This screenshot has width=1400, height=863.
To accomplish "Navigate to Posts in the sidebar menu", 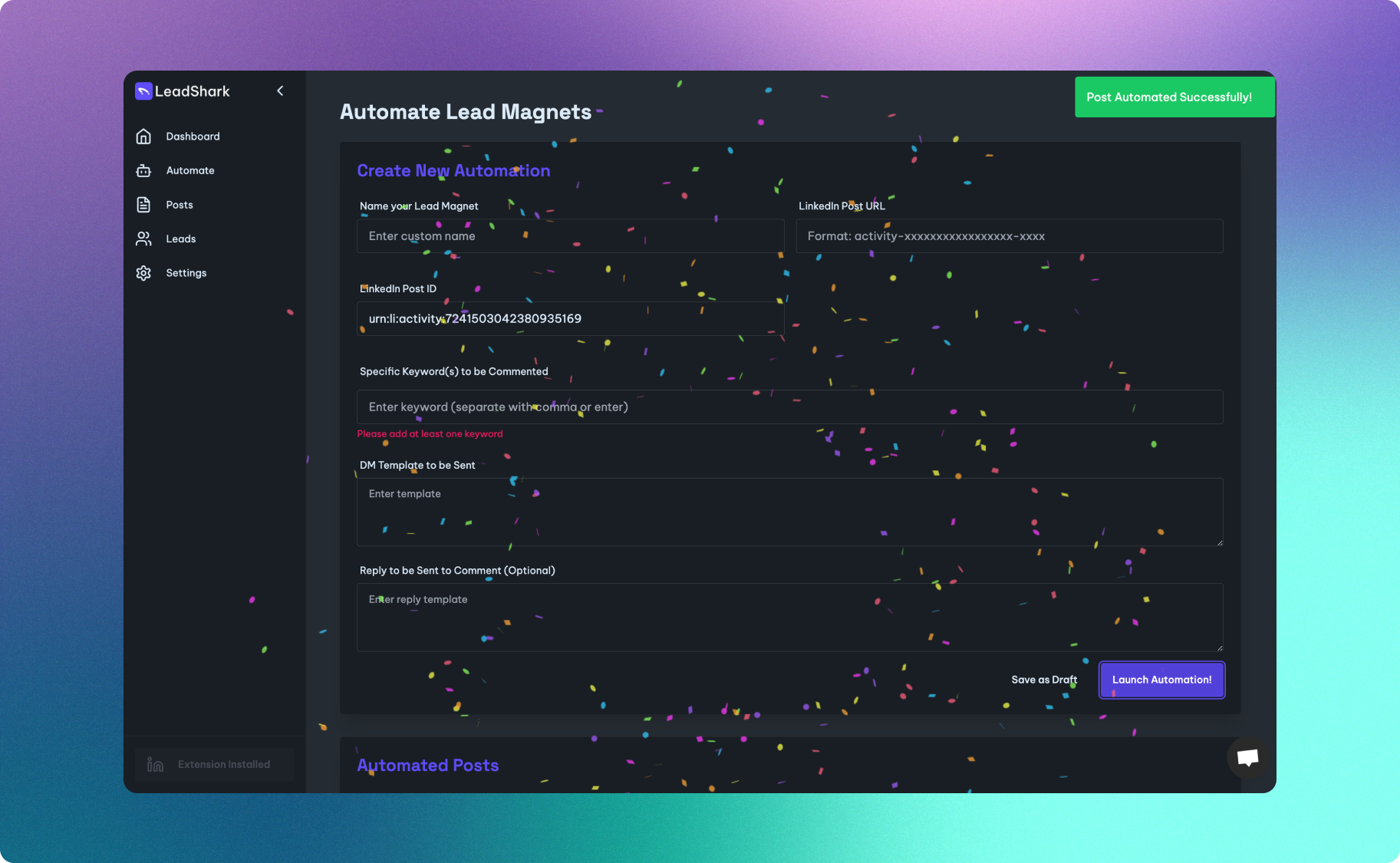I will (x=179, y=204).
